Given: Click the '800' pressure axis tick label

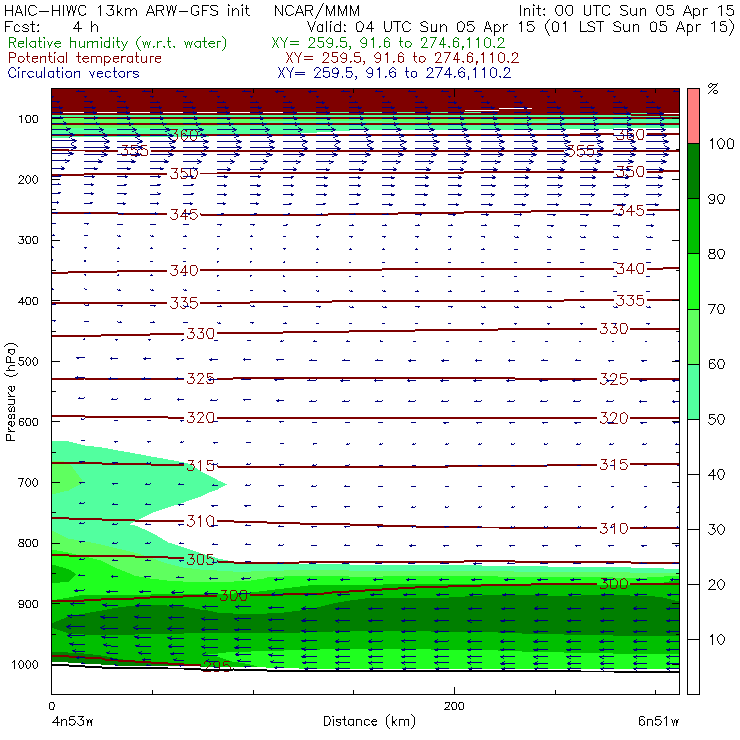Looking at the screenshot, I should click(28, 543).
